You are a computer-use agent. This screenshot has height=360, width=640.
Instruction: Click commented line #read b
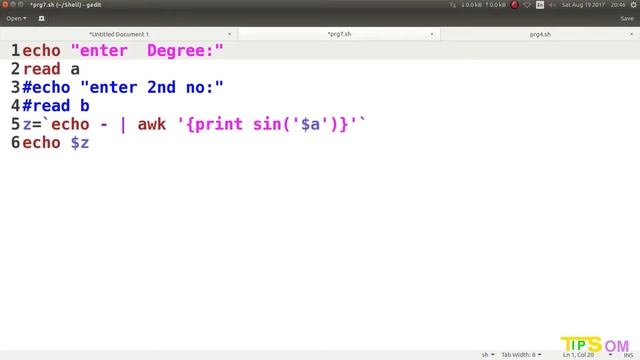point(56,106)
